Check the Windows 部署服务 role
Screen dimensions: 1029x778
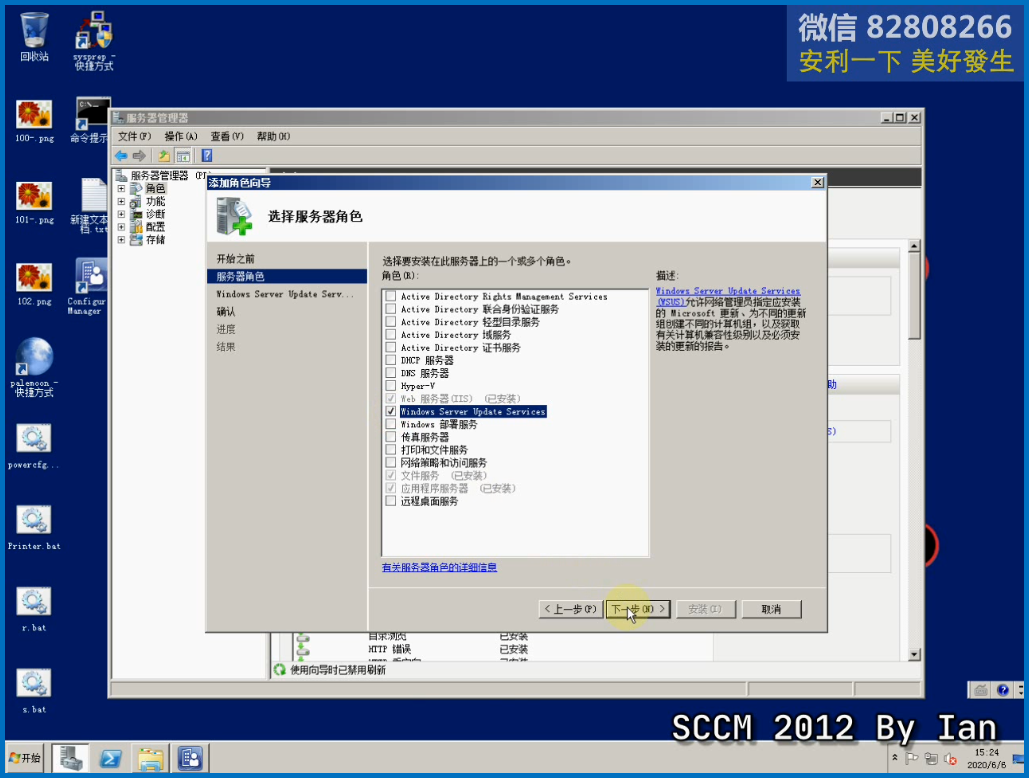tap(390, 424)
